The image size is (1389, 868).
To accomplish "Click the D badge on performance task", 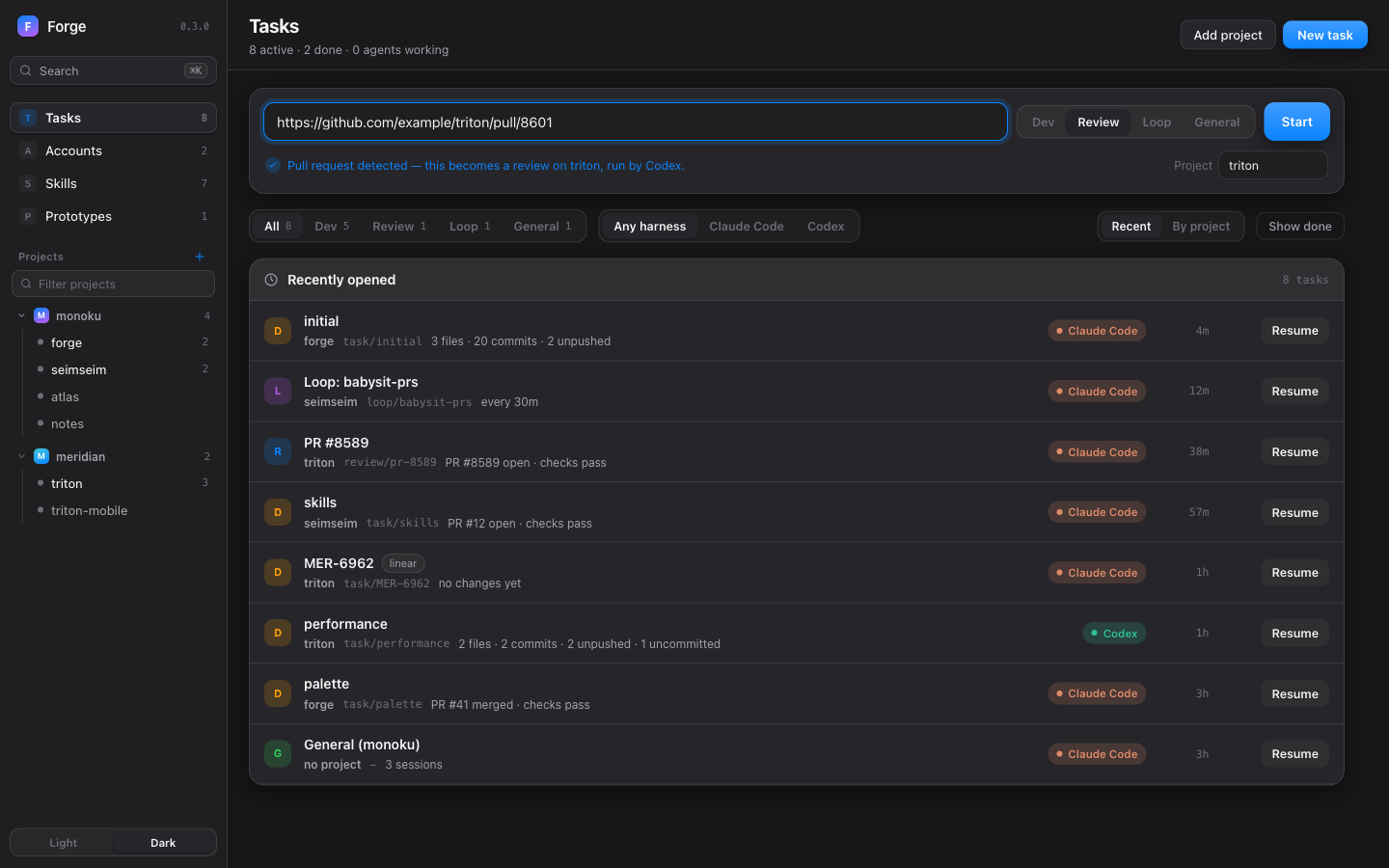I will coord(278,633).
